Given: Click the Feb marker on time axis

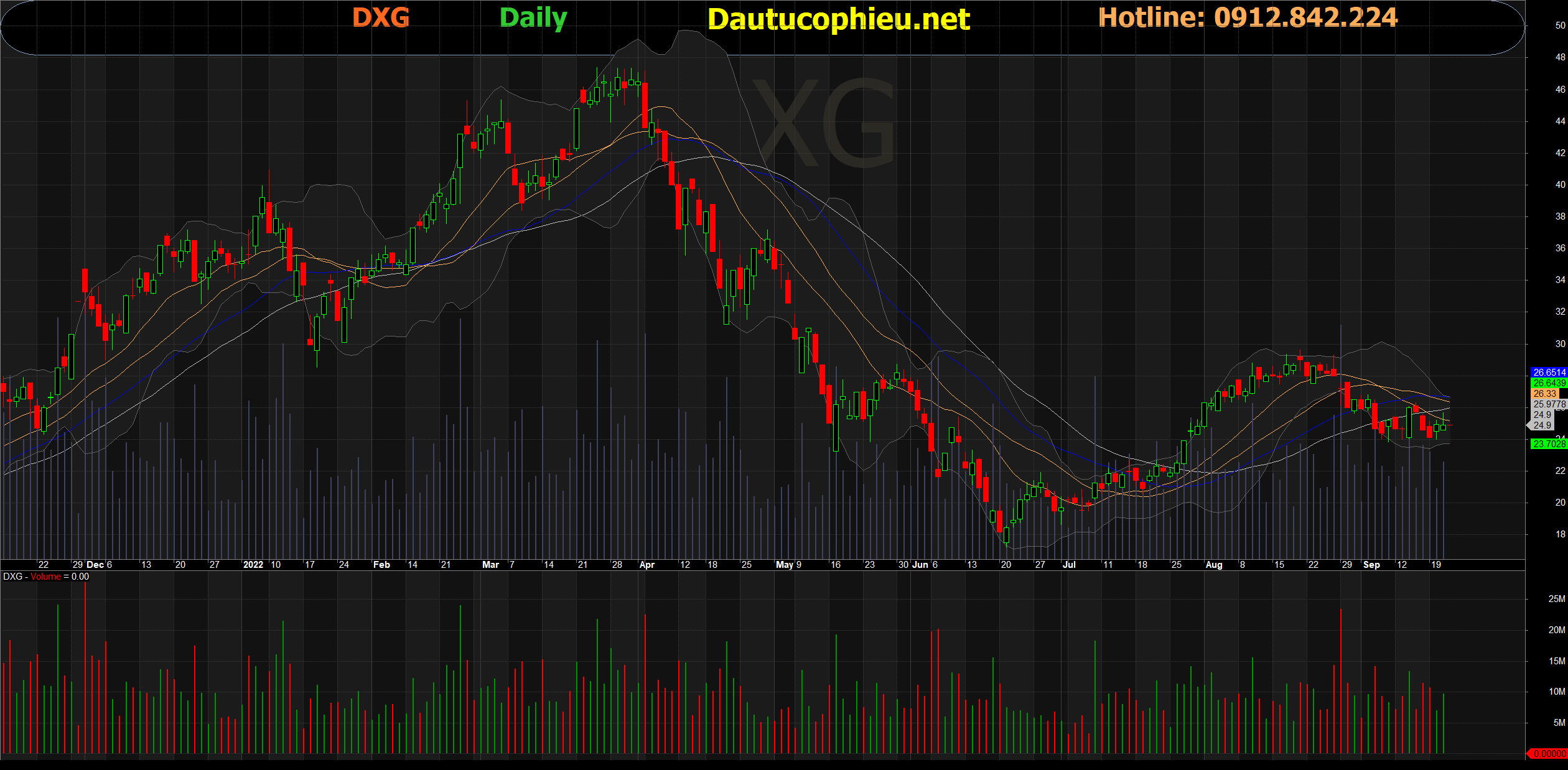Looking at the screenshot, I should point(381,565).
